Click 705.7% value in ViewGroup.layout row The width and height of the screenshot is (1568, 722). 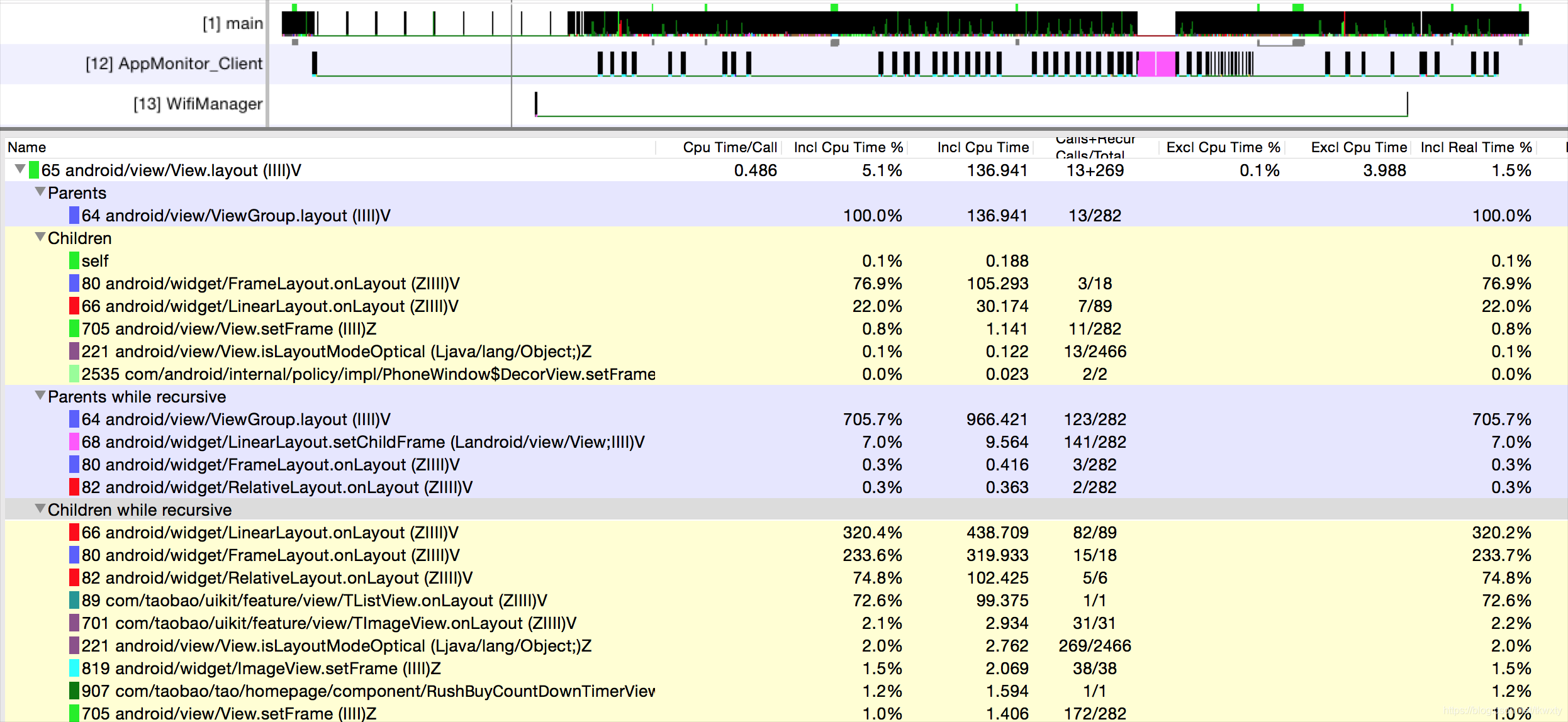click(873, 419)
